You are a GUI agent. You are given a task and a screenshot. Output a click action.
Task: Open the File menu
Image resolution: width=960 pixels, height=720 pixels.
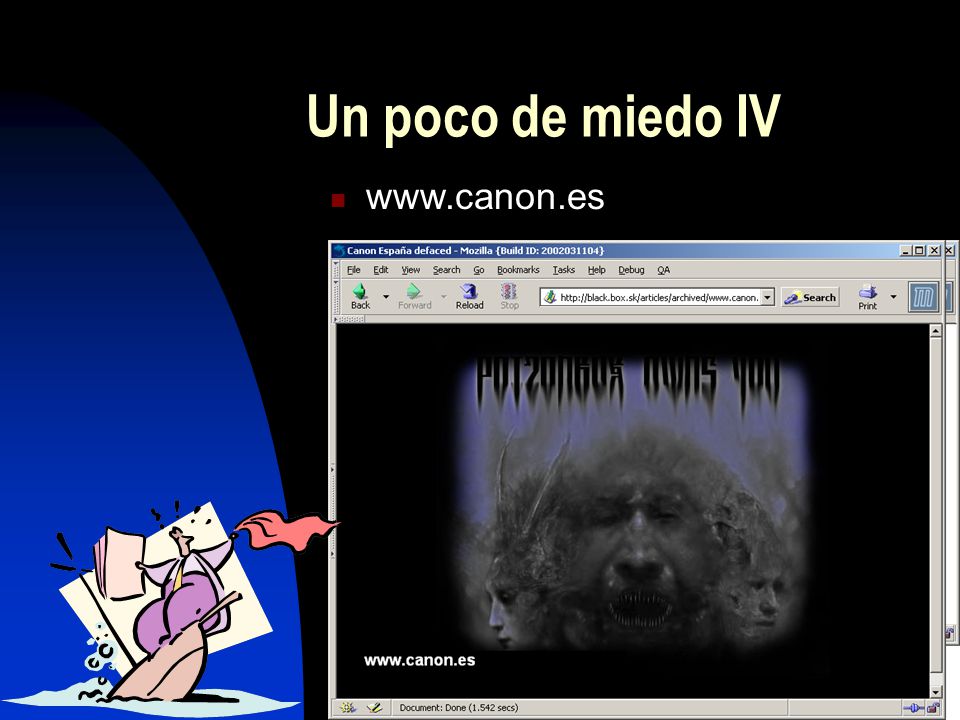pyautogui.click(x=354, y=270)
